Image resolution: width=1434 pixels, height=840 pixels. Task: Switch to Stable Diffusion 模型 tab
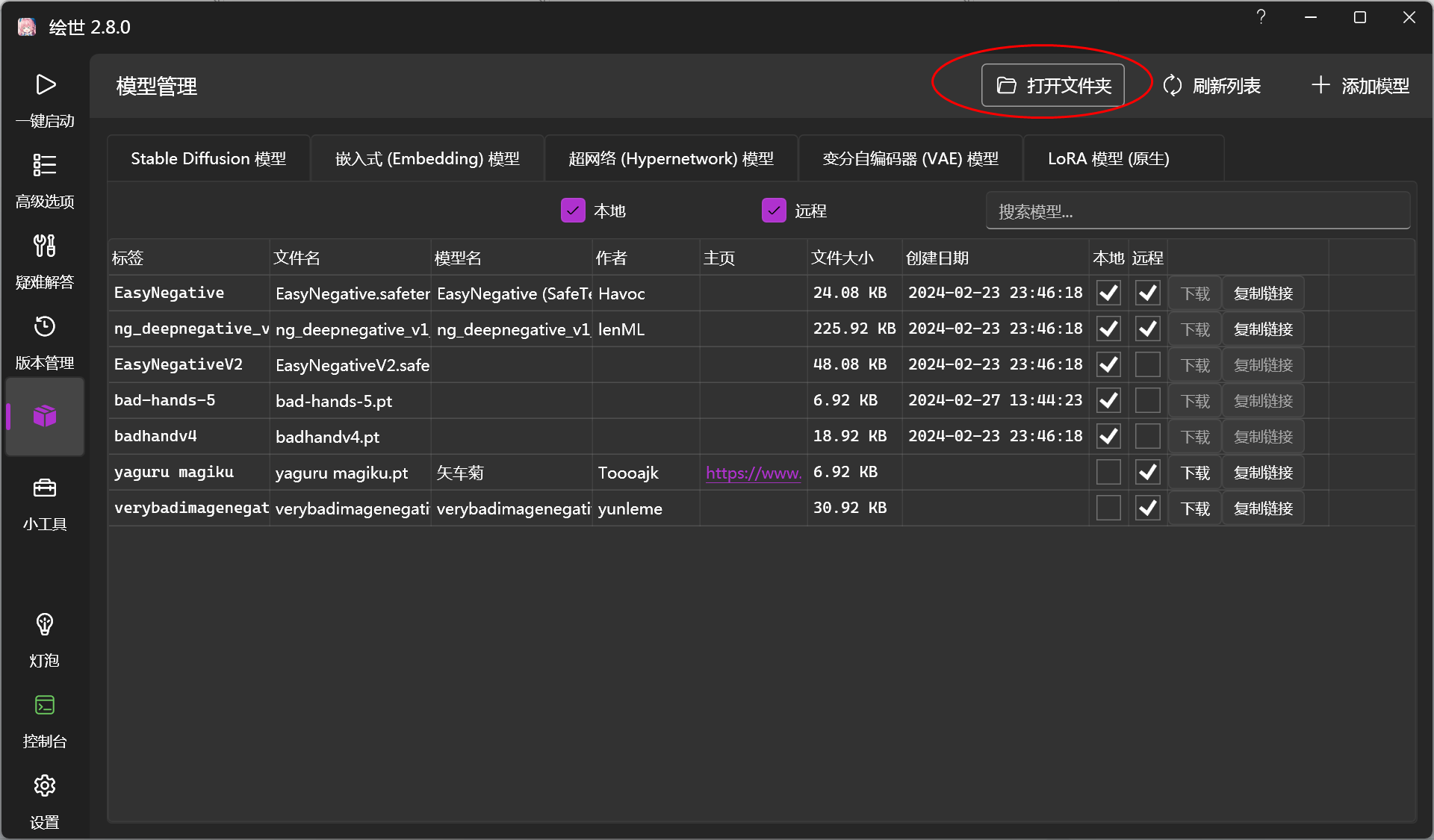(208, 158)
